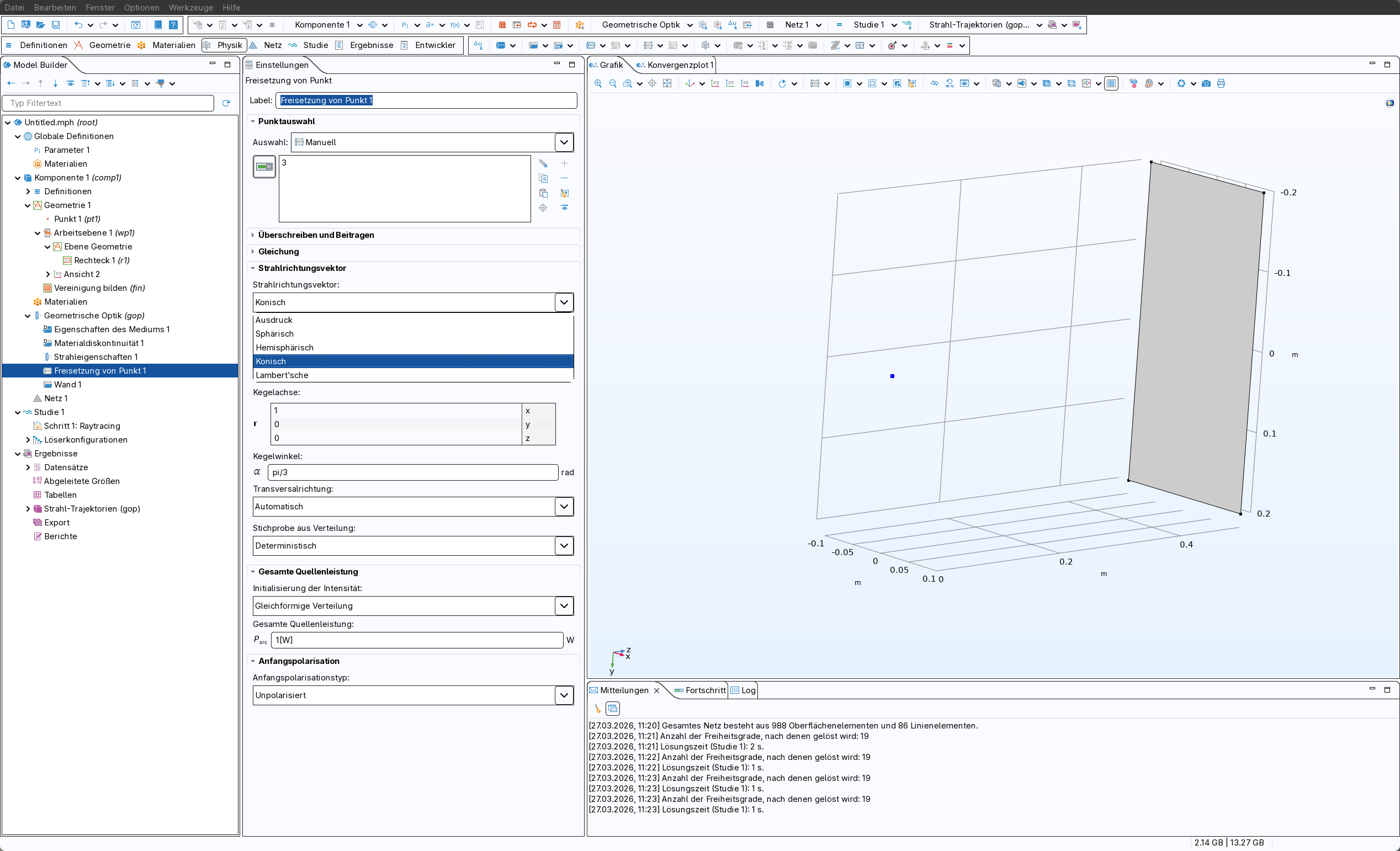Click the zoom extents icon
The height and width of the screenshot is (851, 1400).
667,83
